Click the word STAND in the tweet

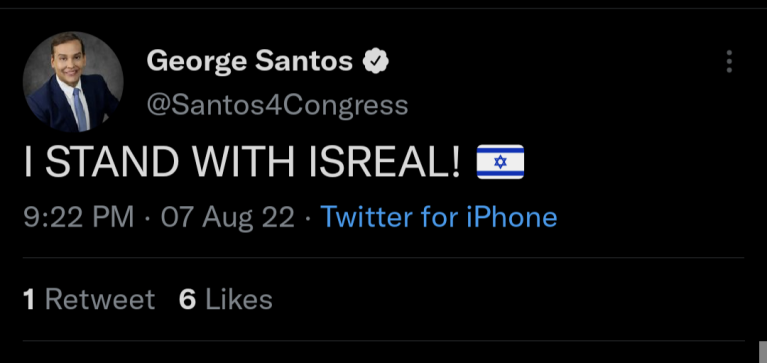coord(112,162)
